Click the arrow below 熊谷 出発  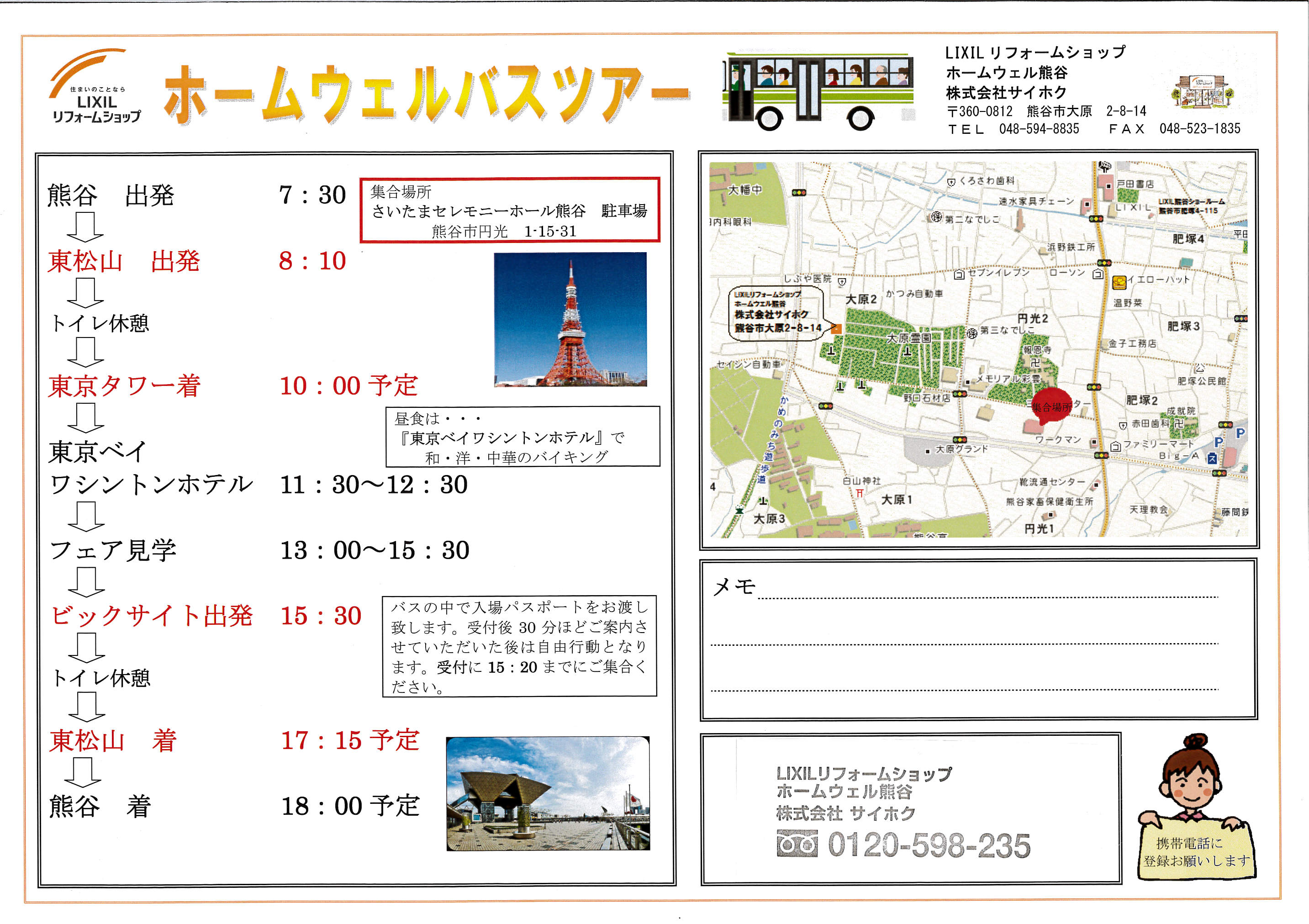coord(85,227)
